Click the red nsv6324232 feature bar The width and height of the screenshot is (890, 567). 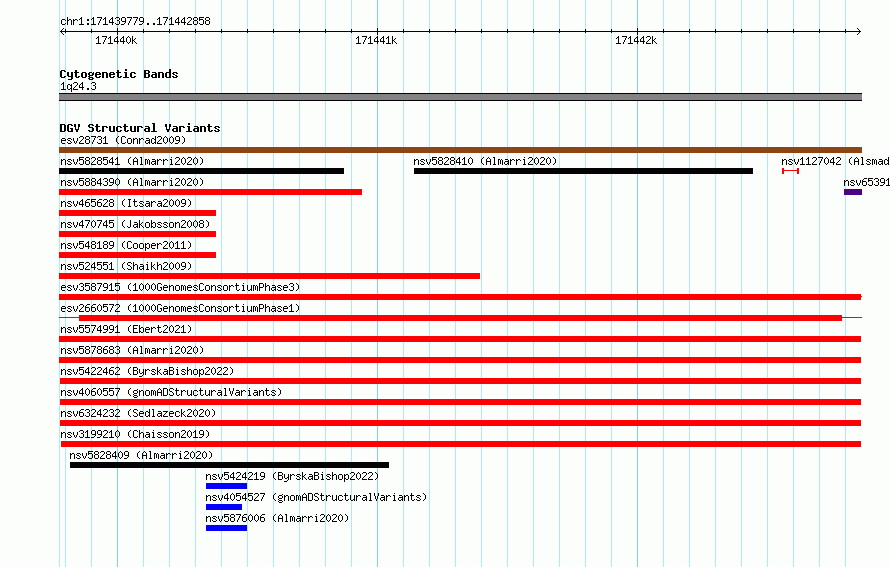point(460,423)
